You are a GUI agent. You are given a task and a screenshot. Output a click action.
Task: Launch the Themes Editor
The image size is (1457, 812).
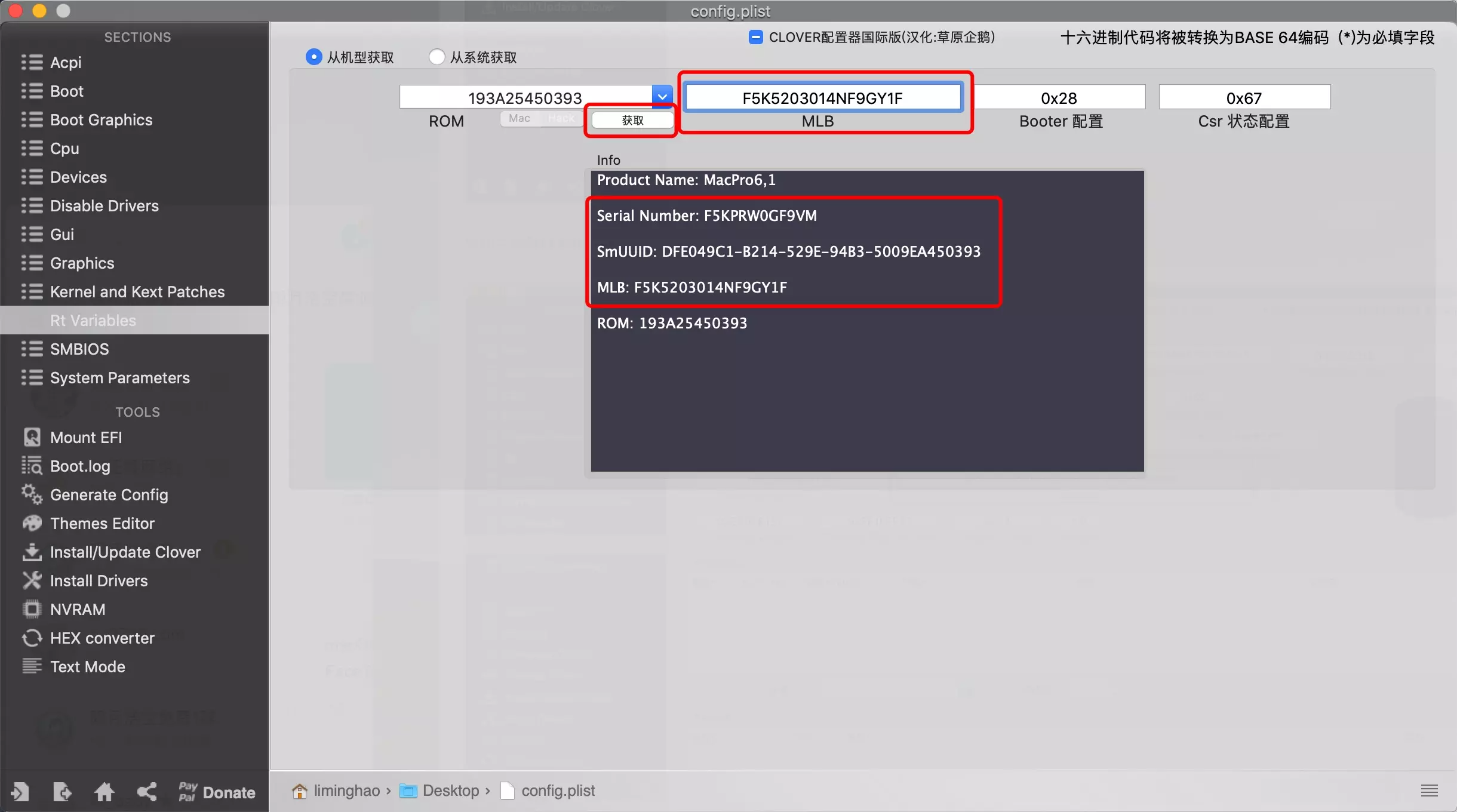102,524
